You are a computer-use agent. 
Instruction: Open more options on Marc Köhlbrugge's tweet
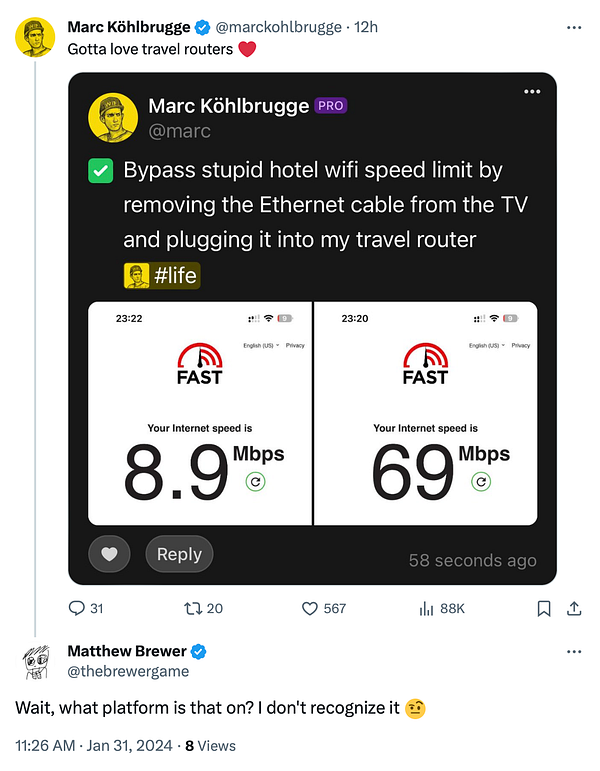573,27
